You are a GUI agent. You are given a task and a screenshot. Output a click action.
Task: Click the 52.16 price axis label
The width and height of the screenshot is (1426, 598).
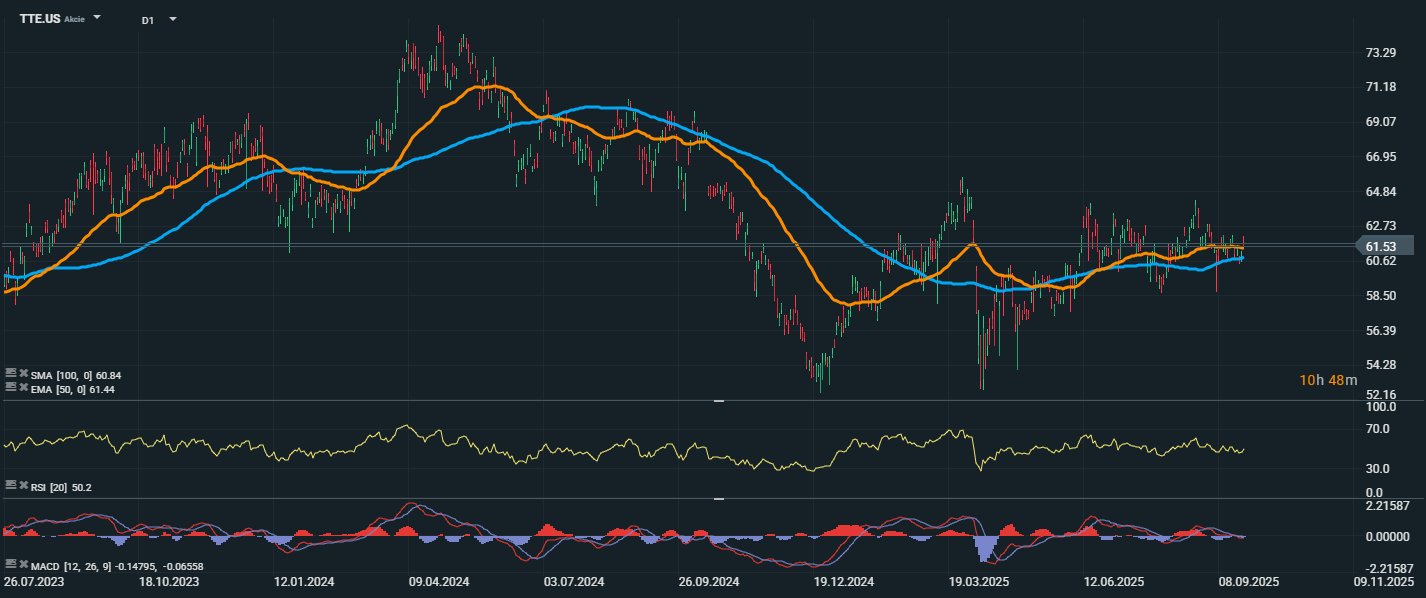point(1380,395)
